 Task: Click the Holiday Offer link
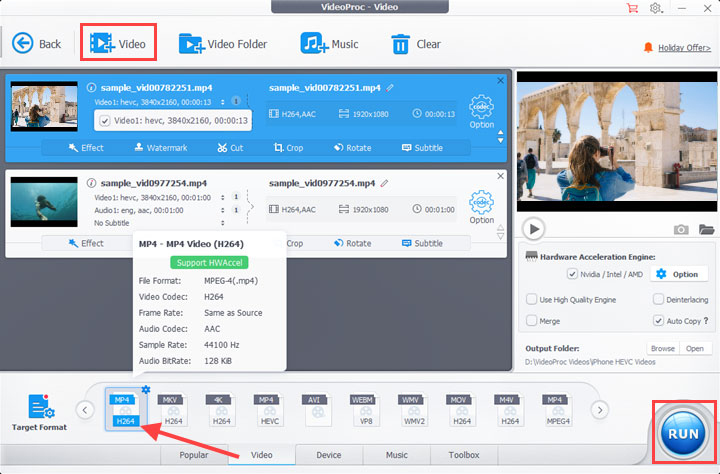point(684,48)
